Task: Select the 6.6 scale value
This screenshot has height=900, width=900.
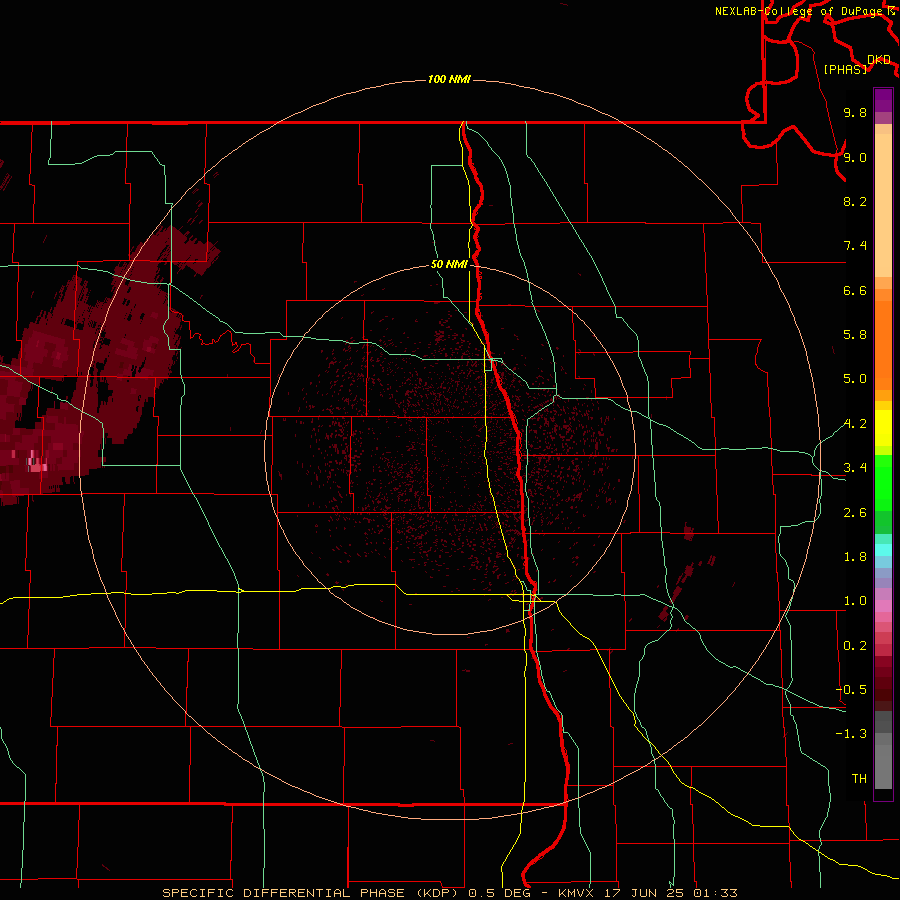Action: [855, 290]
